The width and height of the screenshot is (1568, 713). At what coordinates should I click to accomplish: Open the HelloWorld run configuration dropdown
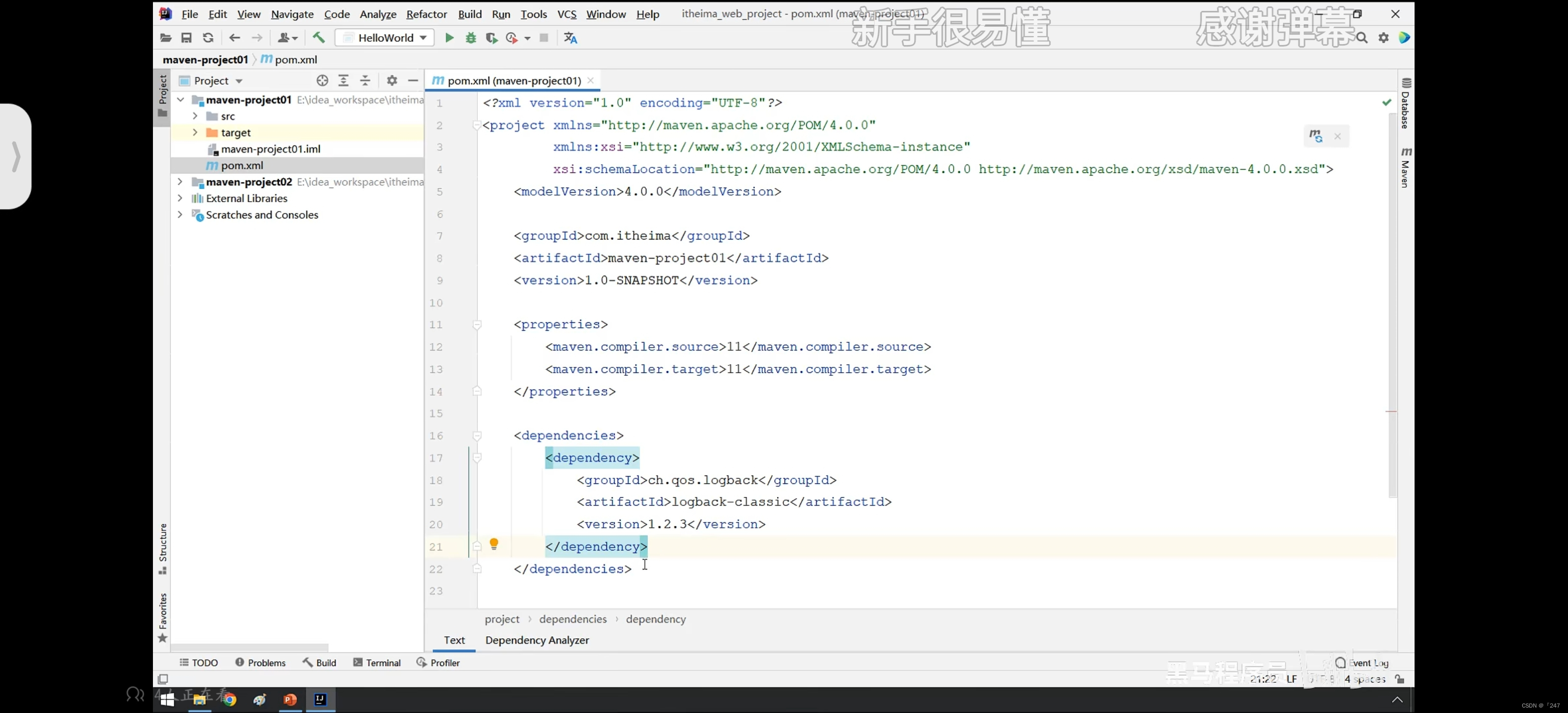click(x=385, y=38)
